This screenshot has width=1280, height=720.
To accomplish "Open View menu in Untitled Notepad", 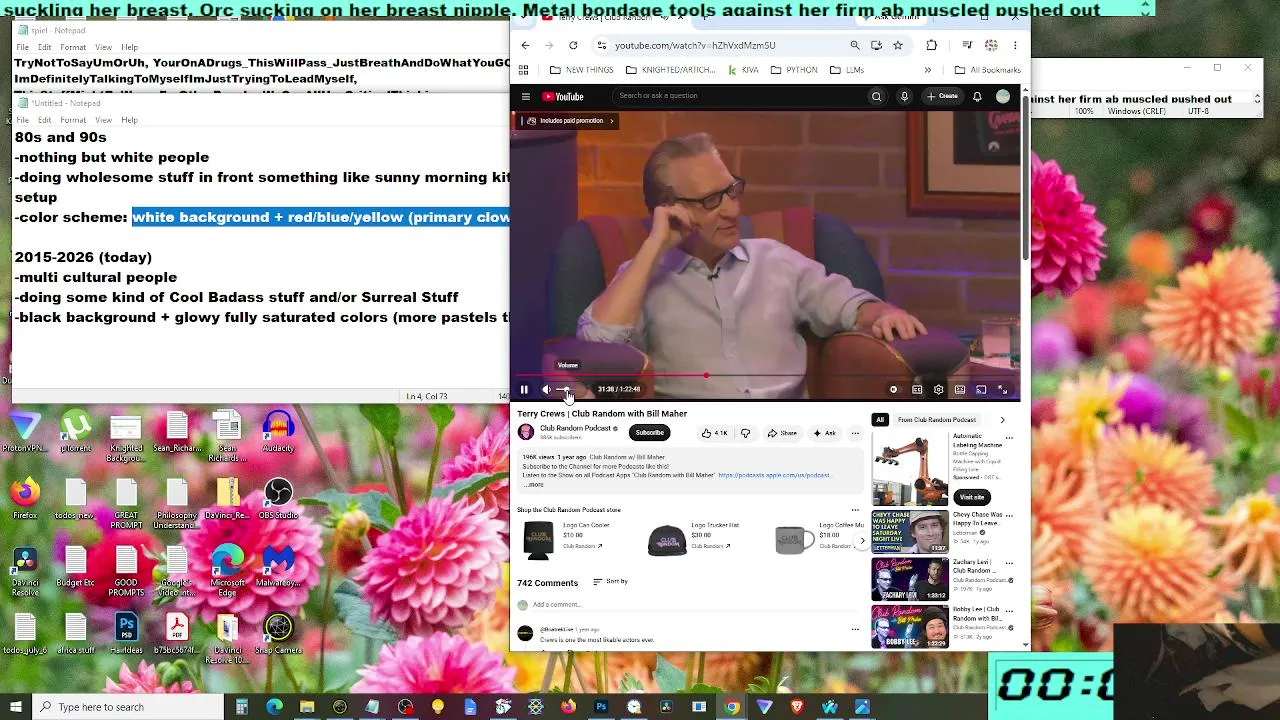I will click(103, 120).
